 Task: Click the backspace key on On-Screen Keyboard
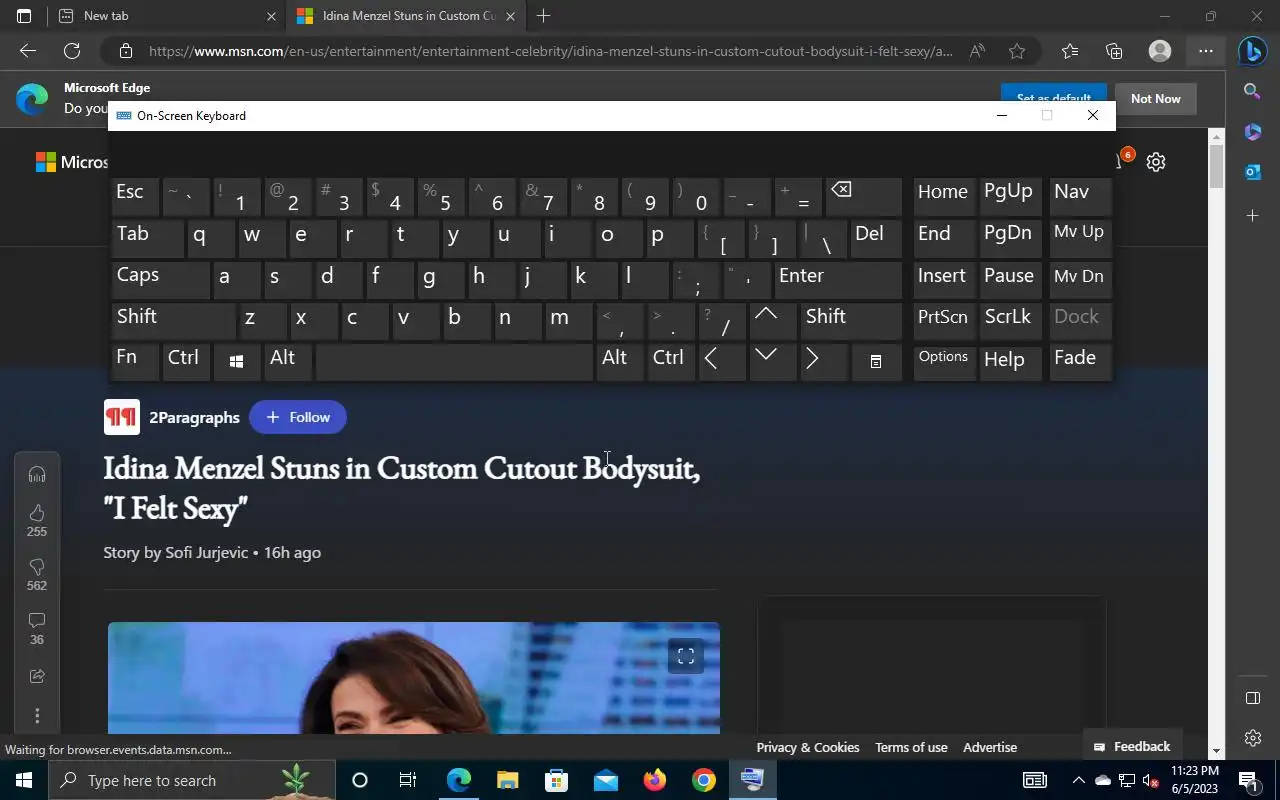863,196
